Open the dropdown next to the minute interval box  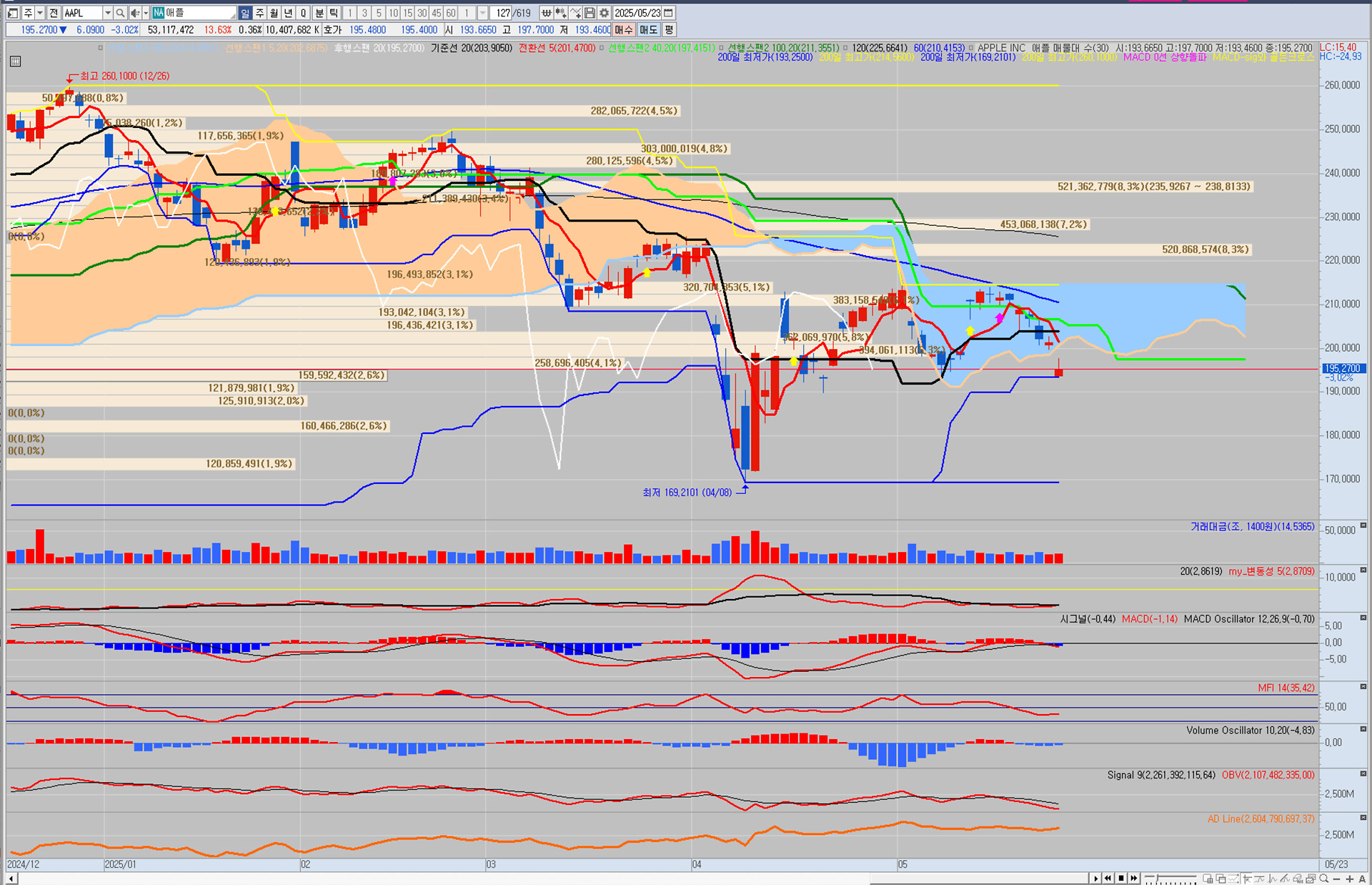(482, 13)
